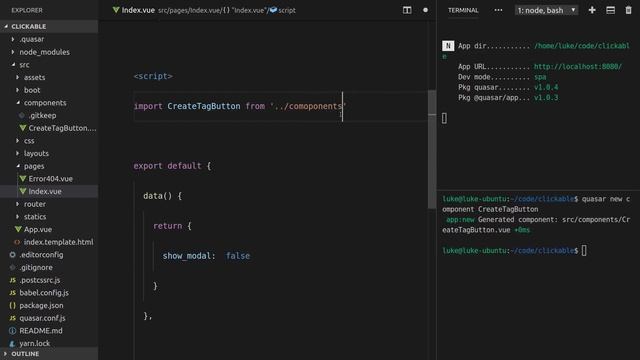Click HTML icon beside index.template.html
This screenshot has height=360, width=640.
click(17, 242)
